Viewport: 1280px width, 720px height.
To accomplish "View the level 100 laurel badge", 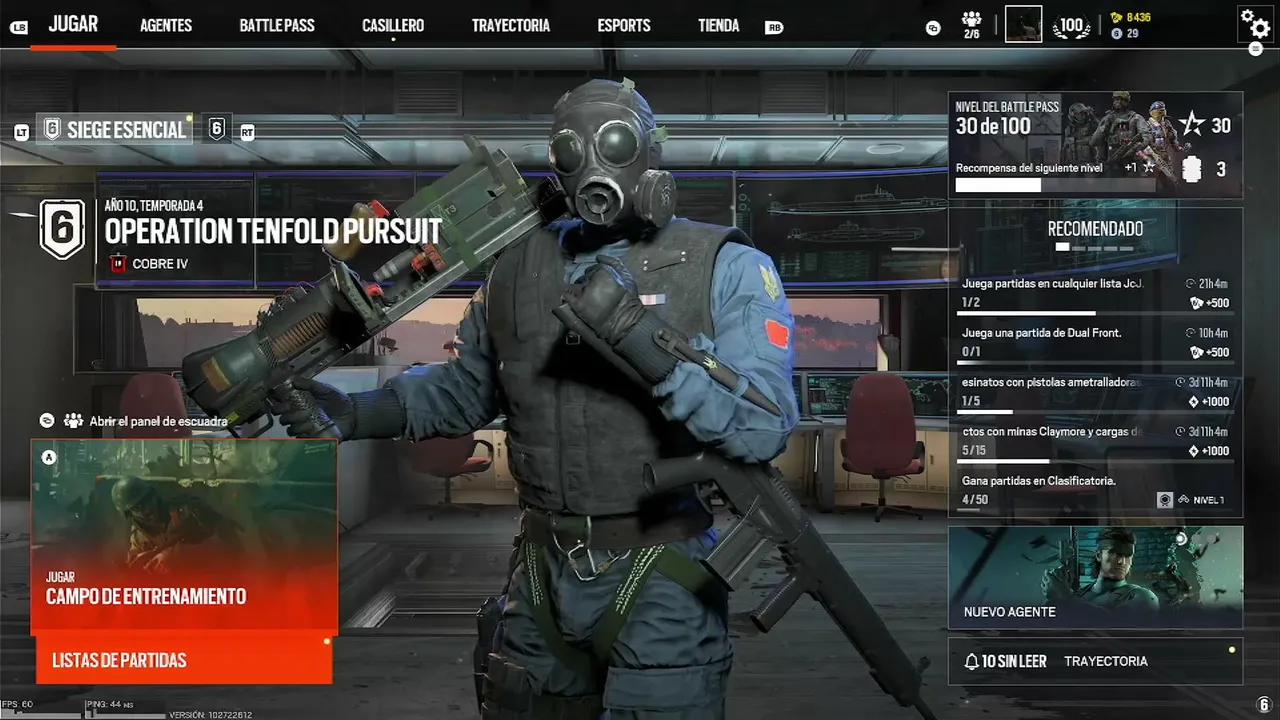I will (1072, 26).
